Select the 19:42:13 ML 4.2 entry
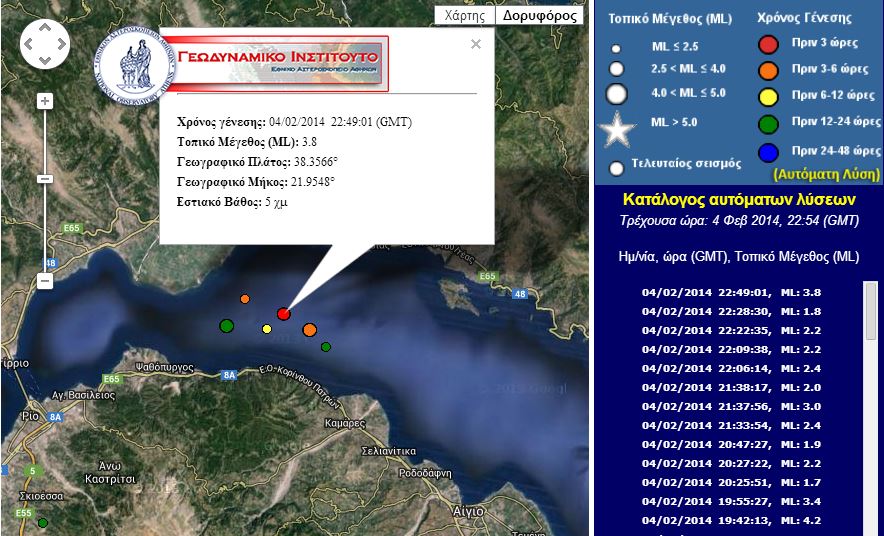The image size is (884, 536). 731,521
